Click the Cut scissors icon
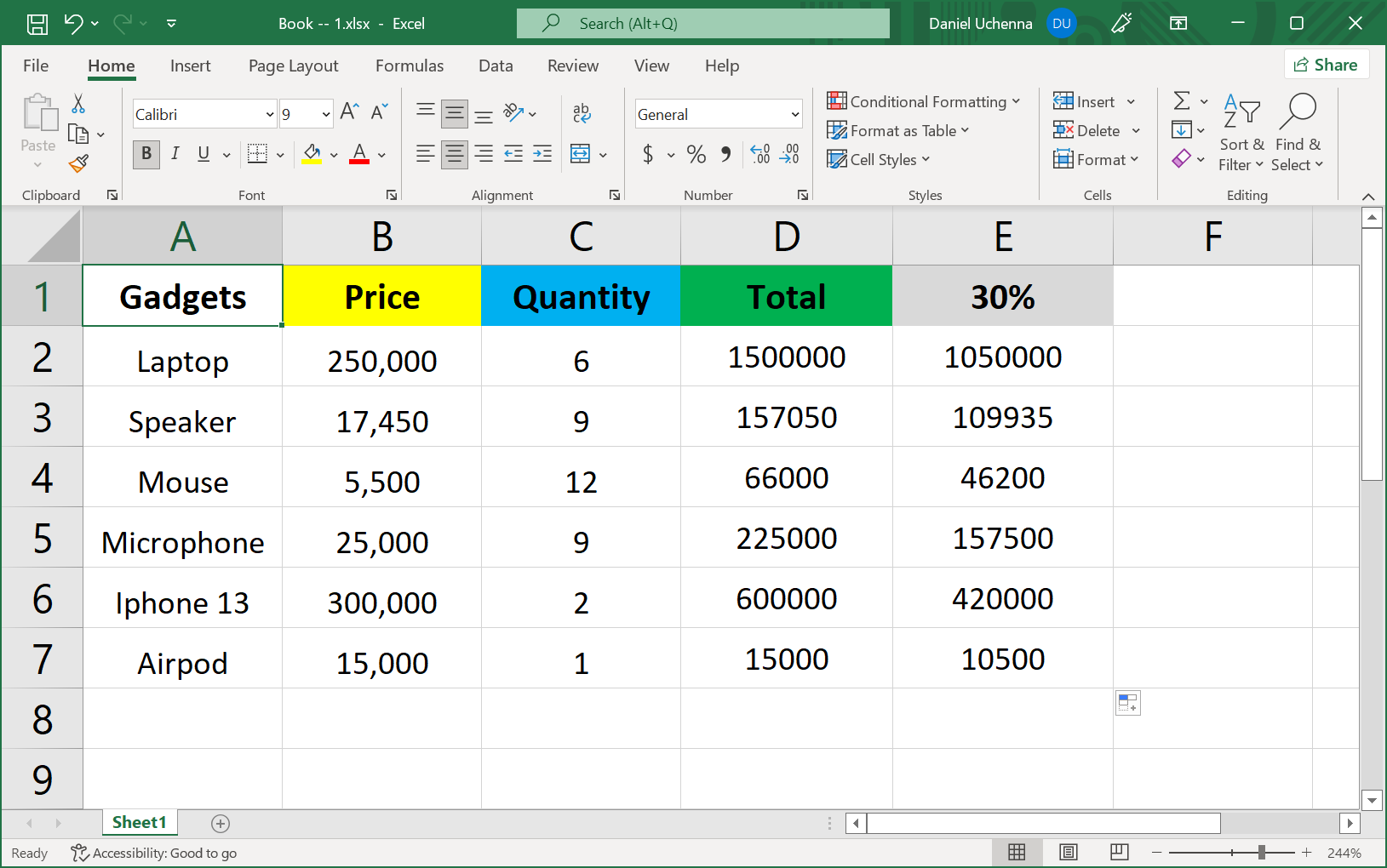 tap(78, 104)
